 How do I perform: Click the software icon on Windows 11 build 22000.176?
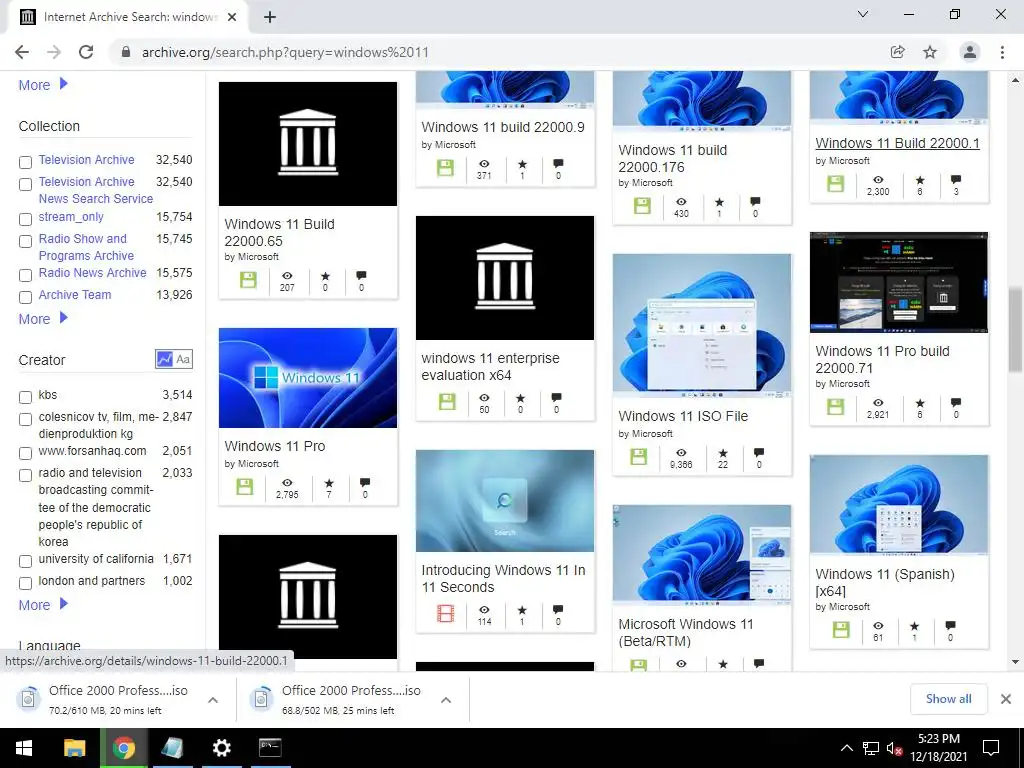coord(643,206)
